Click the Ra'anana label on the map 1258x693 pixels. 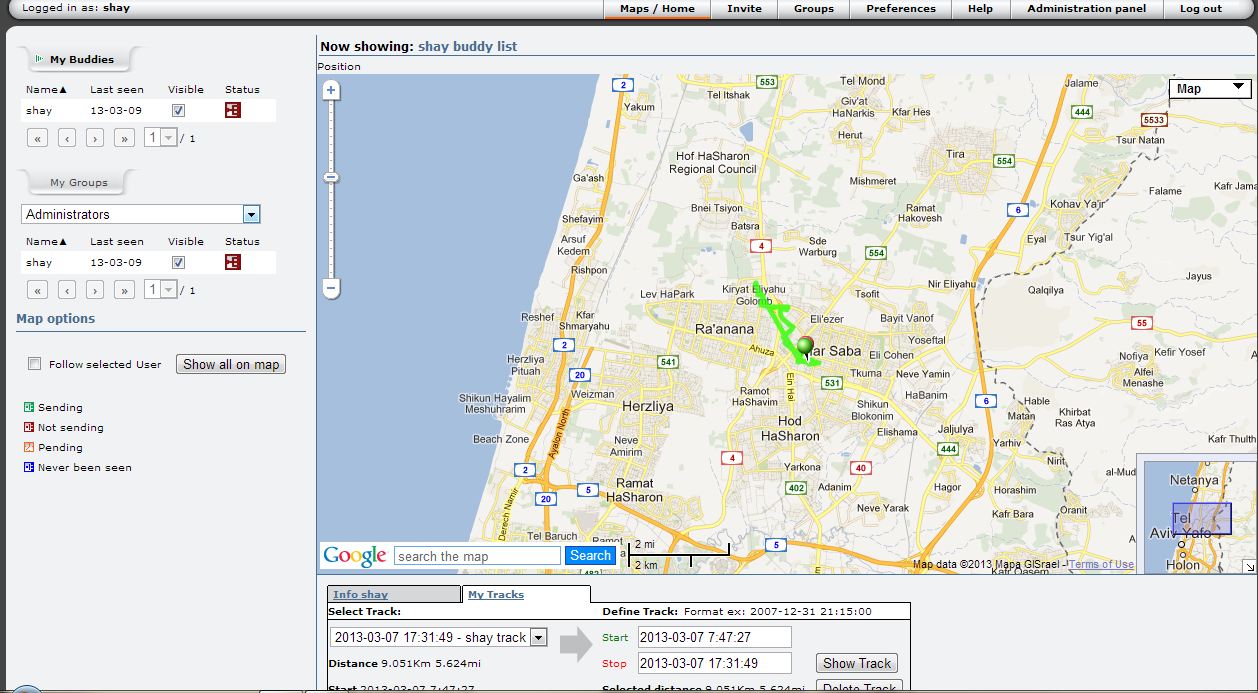tap(724, 329)
